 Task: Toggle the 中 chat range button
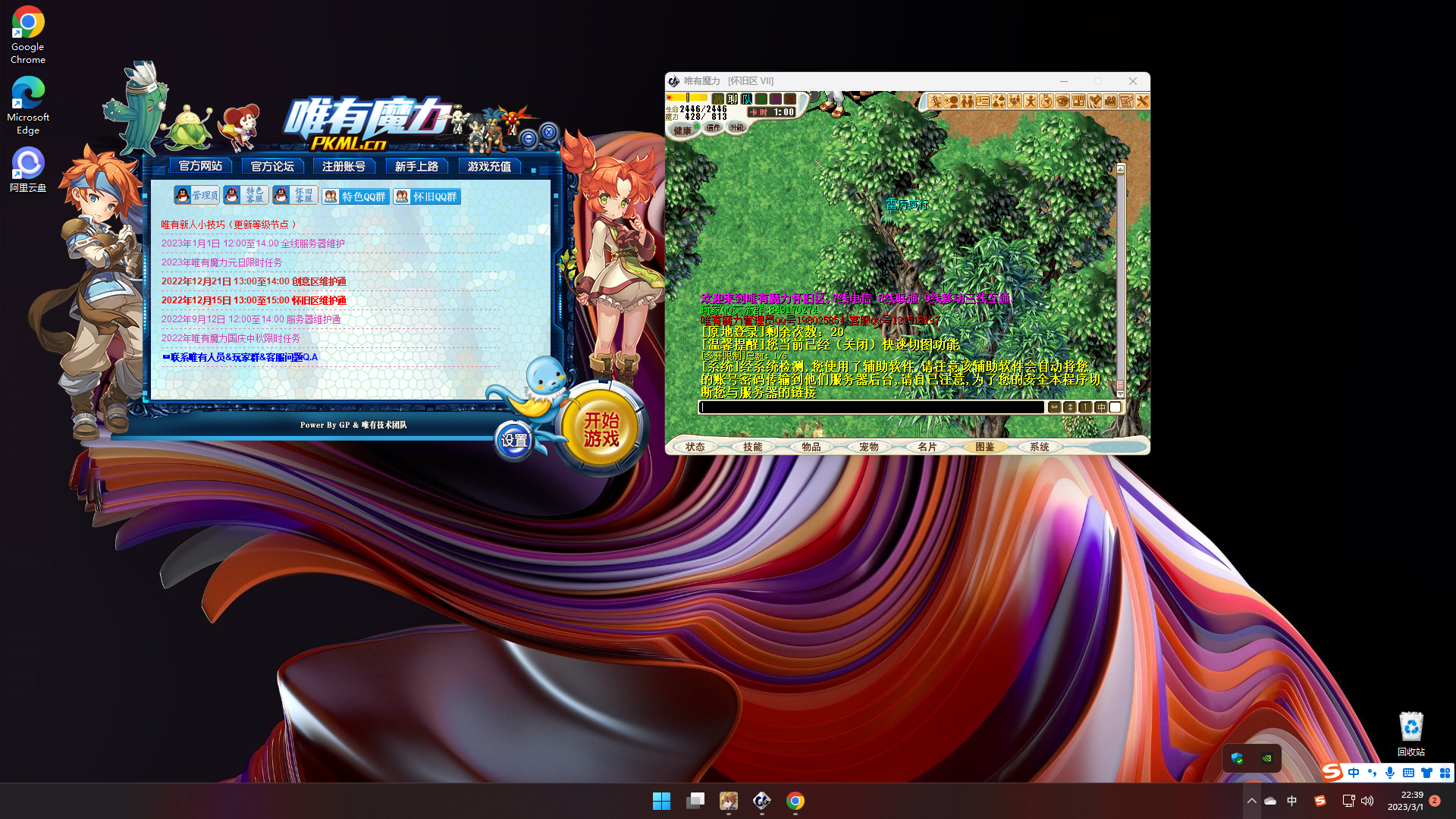(1101, 407)
